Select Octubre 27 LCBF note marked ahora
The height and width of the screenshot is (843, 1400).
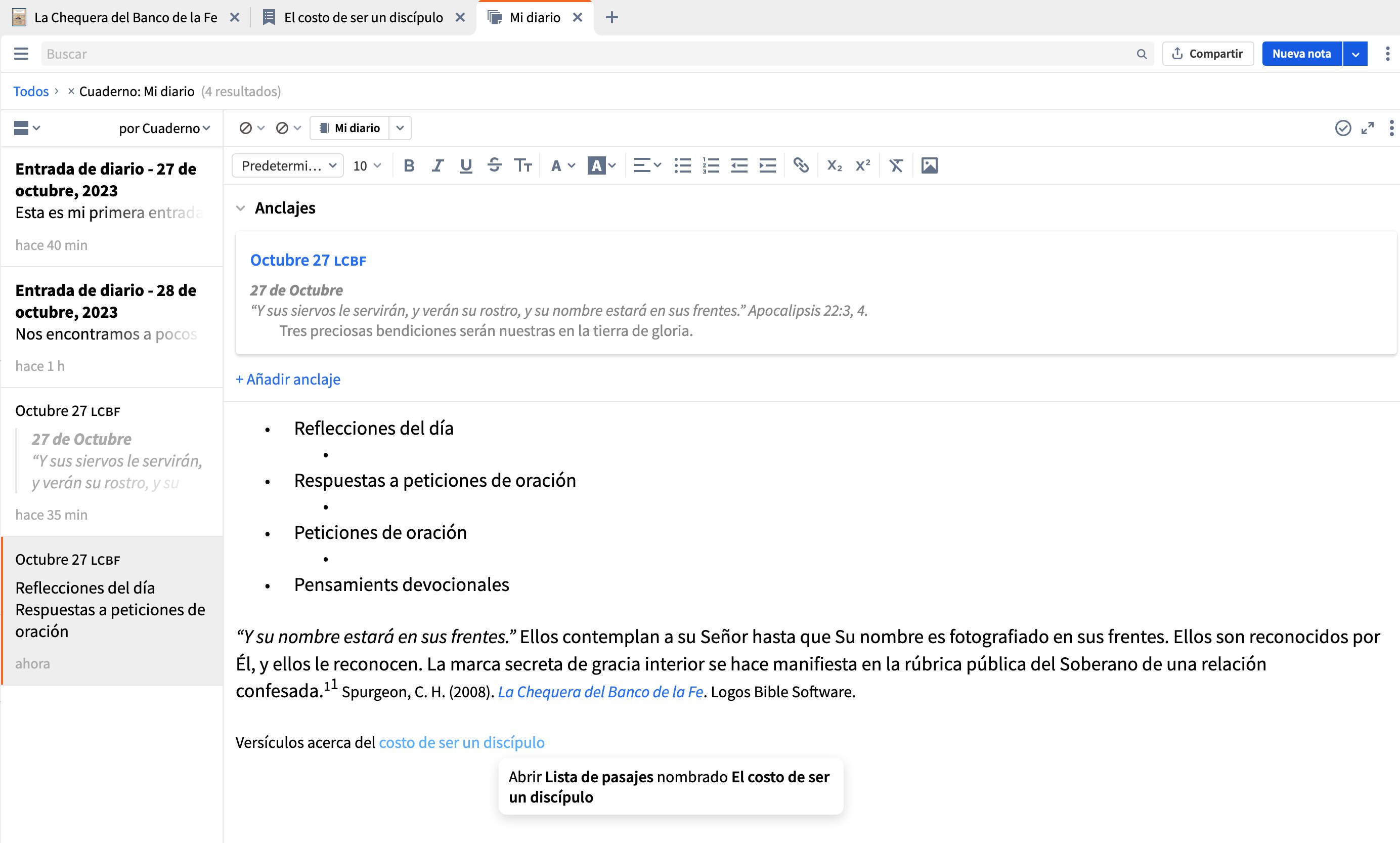[x=112, y=611]
